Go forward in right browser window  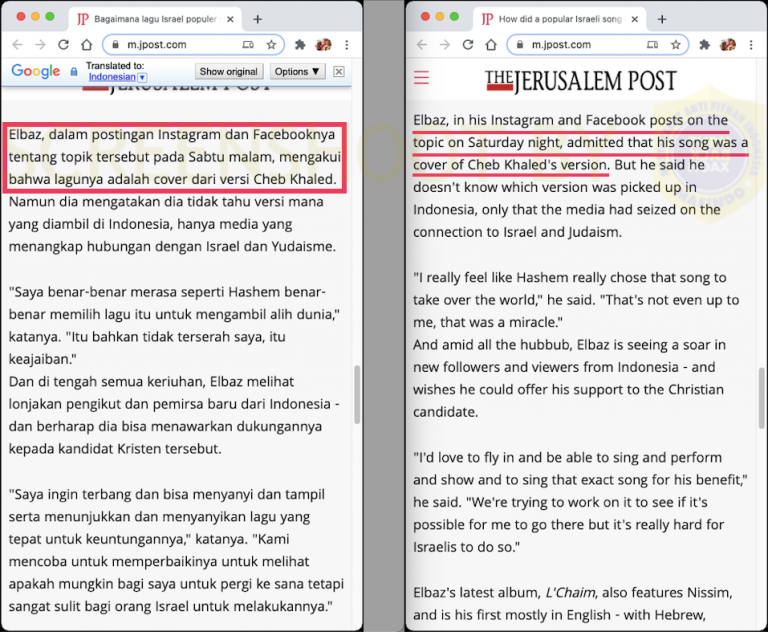[445, 45]
